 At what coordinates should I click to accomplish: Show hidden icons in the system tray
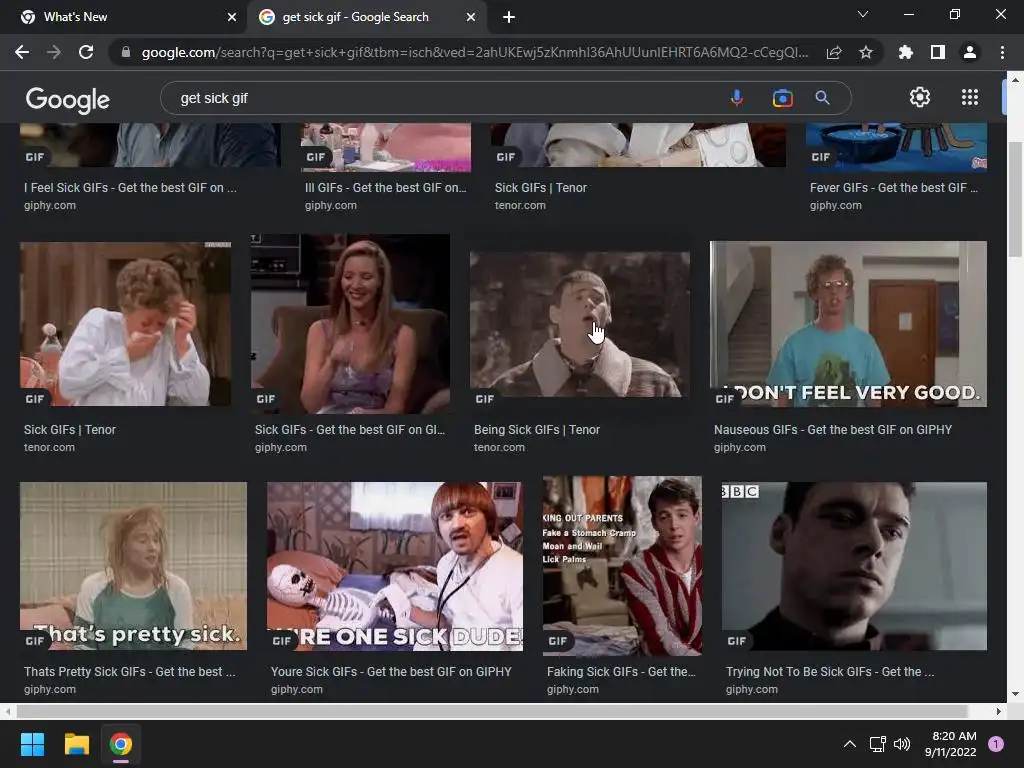click(x=850, y=744)
